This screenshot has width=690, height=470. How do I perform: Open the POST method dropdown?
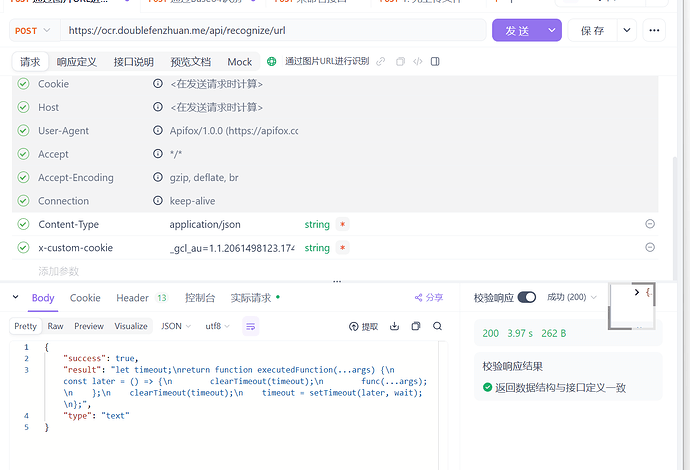pos(33,31)
